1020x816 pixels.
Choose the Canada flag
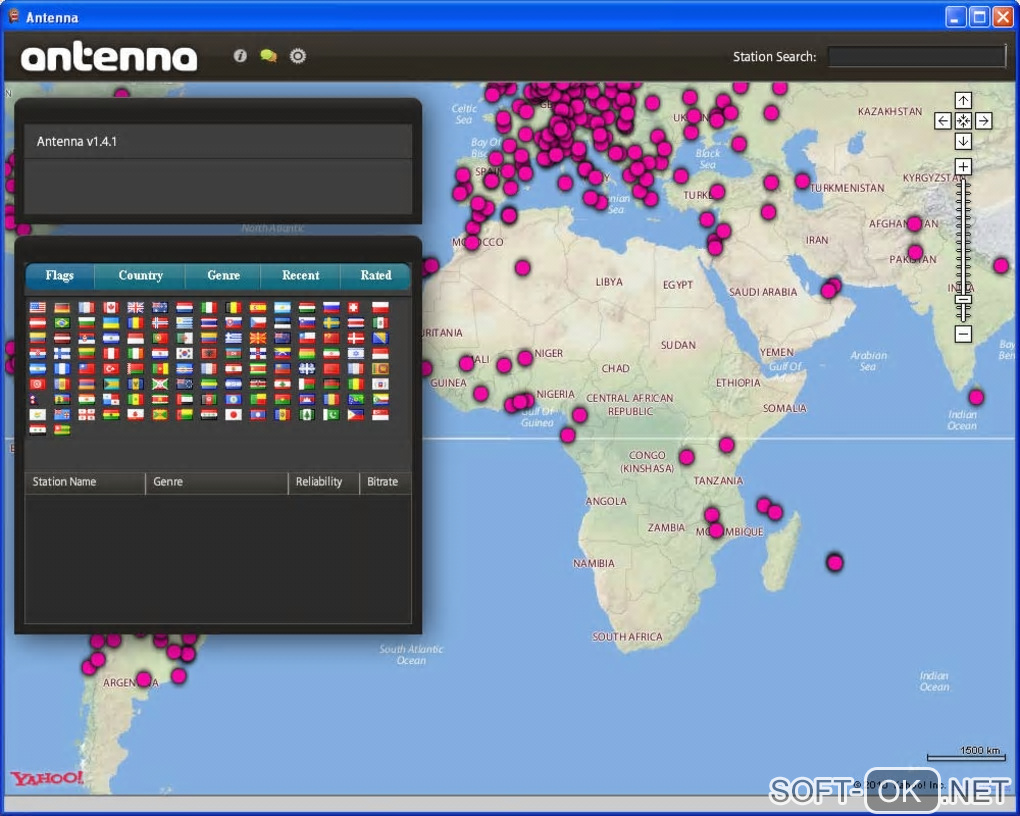point(111,308)
